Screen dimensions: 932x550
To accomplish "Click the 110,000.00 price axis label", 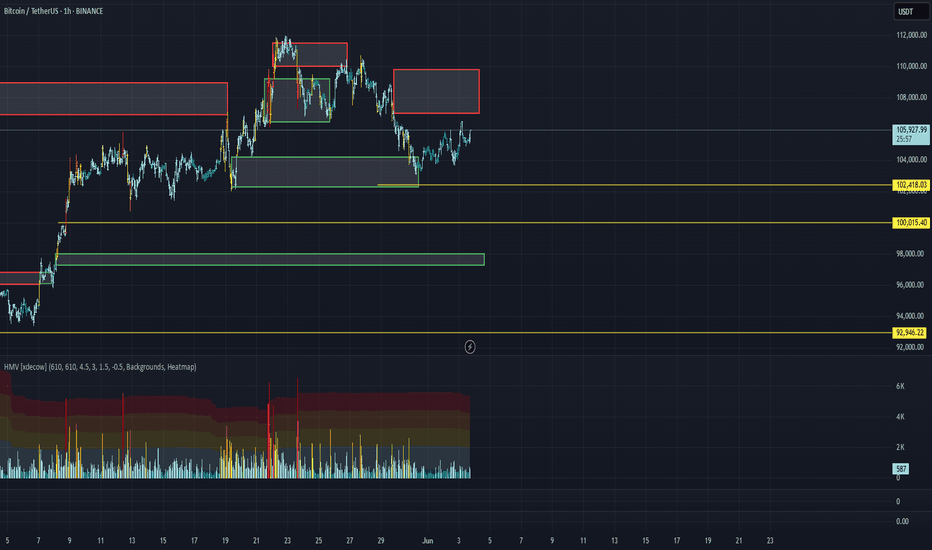I will click(911, 66).
